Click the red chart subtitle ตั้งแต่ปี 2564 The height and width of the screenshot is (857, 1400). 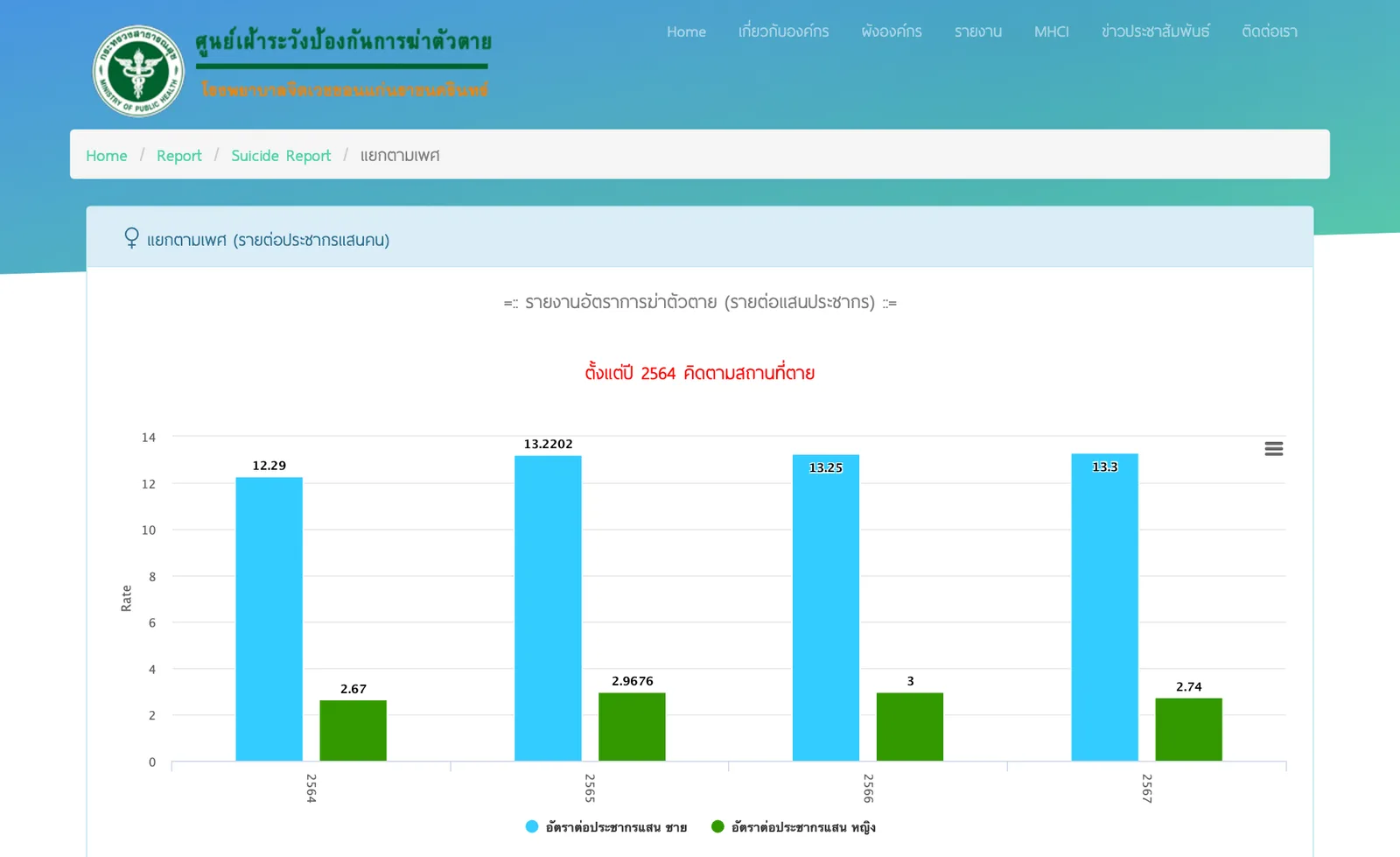pyautogui.click(x=700, y=373)
